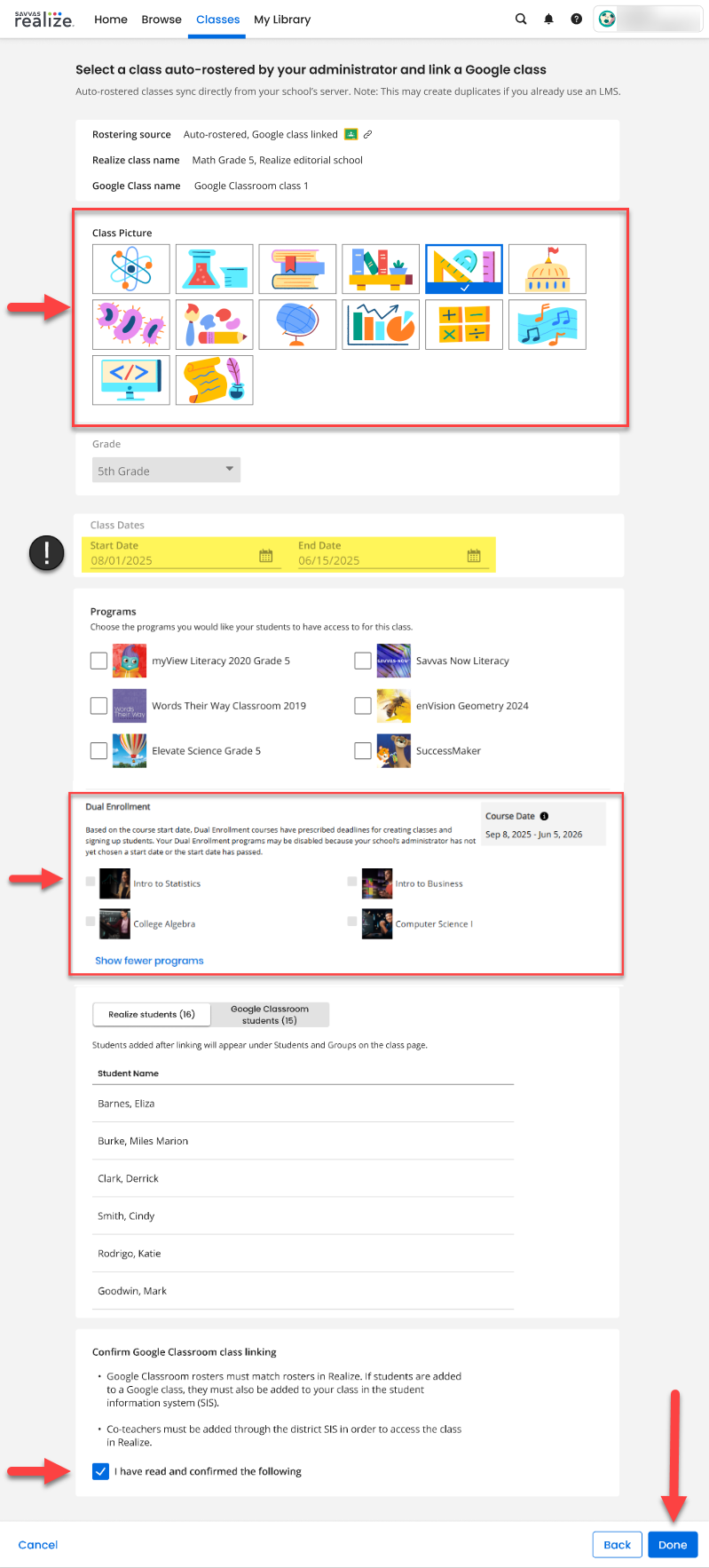709x1568 pixels.
Task: Click the chain link icon beside rostering source
Action: (367, 134)
